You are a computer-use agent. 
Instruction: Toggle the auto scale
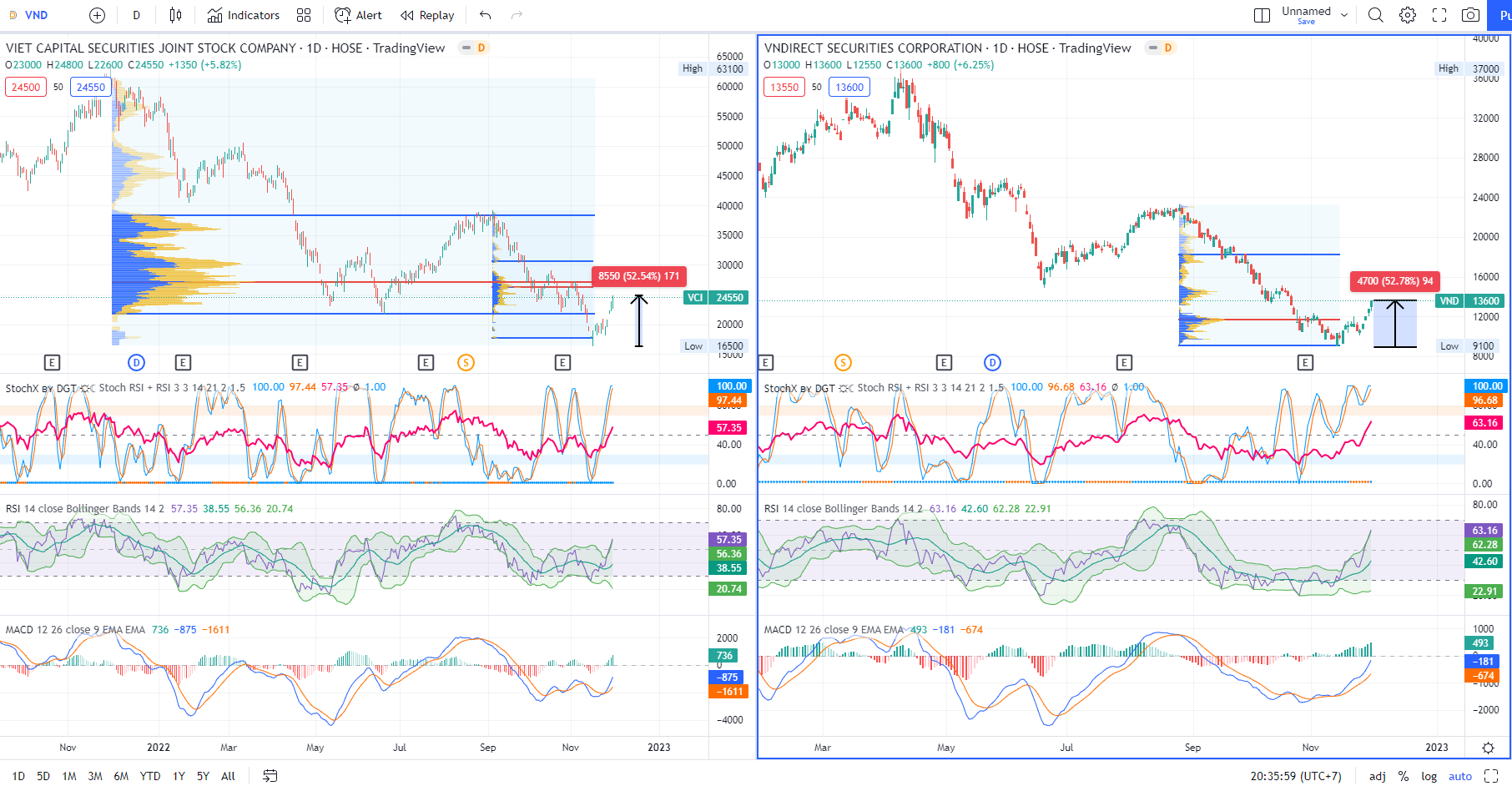(1460, 776)
